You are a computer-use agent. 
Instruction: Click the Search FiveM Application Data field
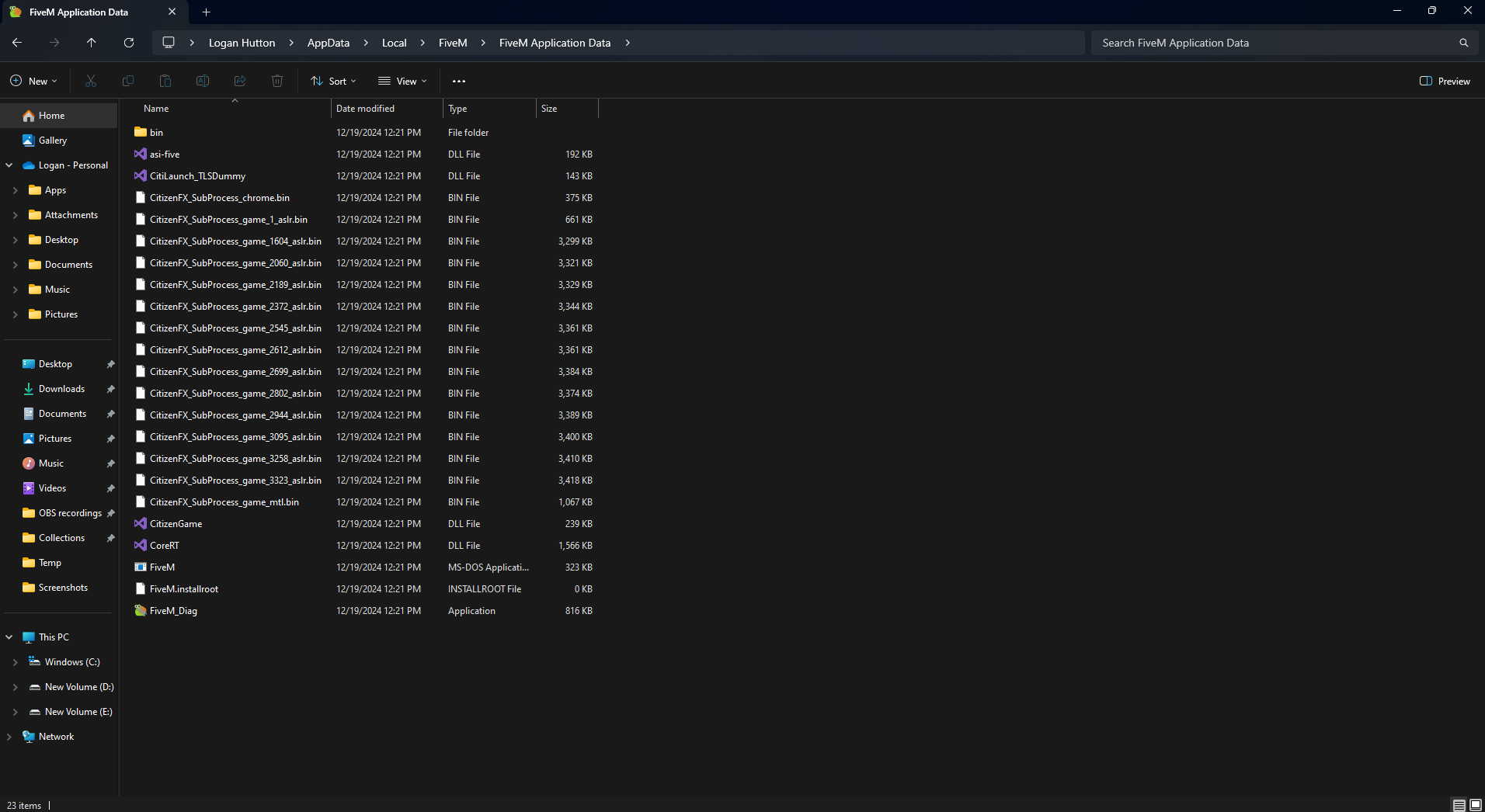click(1274, 43)
